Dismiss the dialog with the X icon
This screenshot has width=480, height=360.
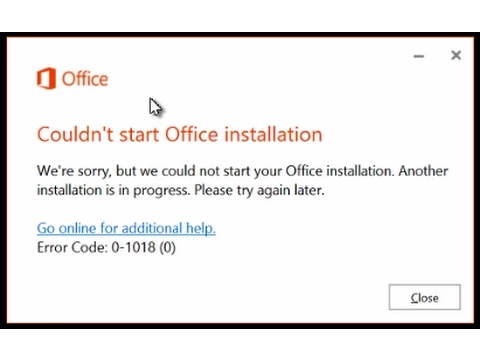456,55
